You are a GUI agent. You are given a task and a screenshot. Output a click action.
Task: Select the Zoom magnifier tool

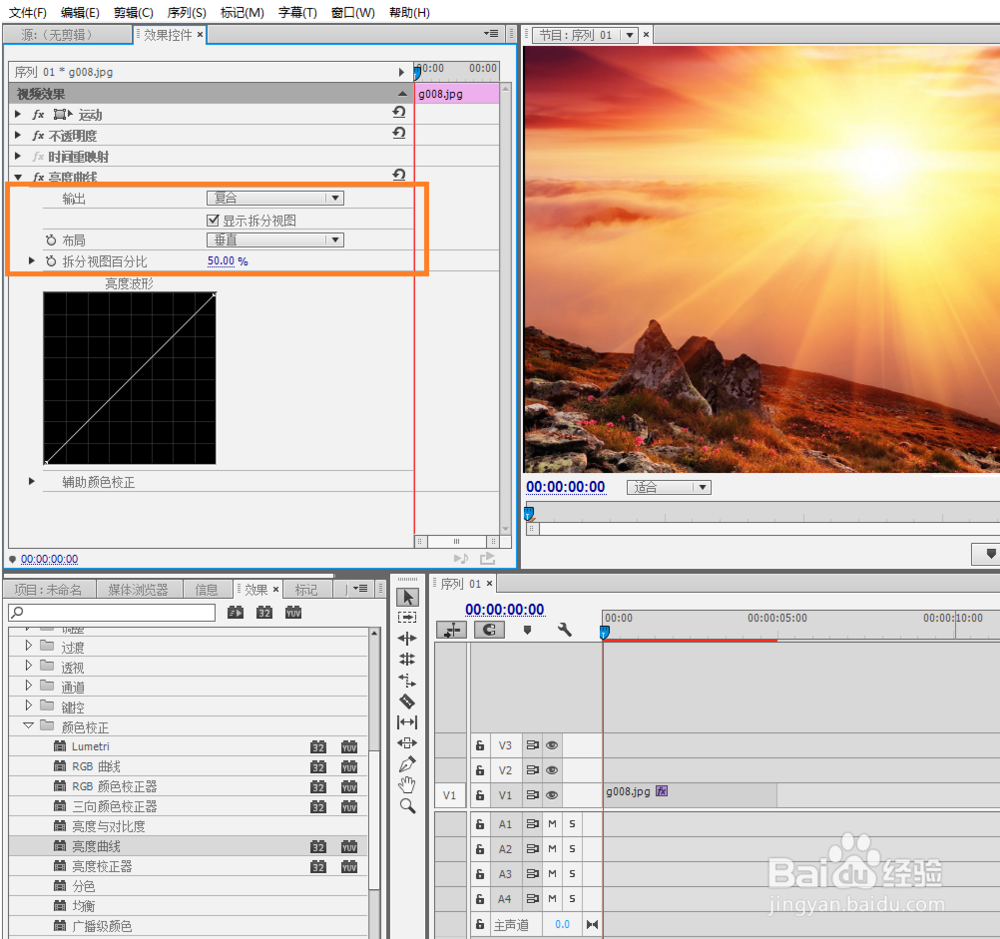pyautogui.click(x=408, y=806)
